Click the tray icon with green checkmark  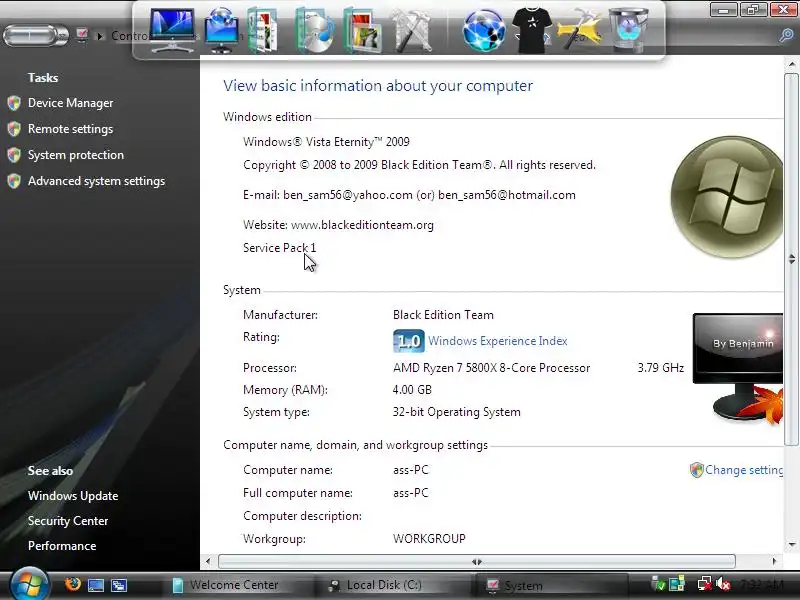[658, 584]
